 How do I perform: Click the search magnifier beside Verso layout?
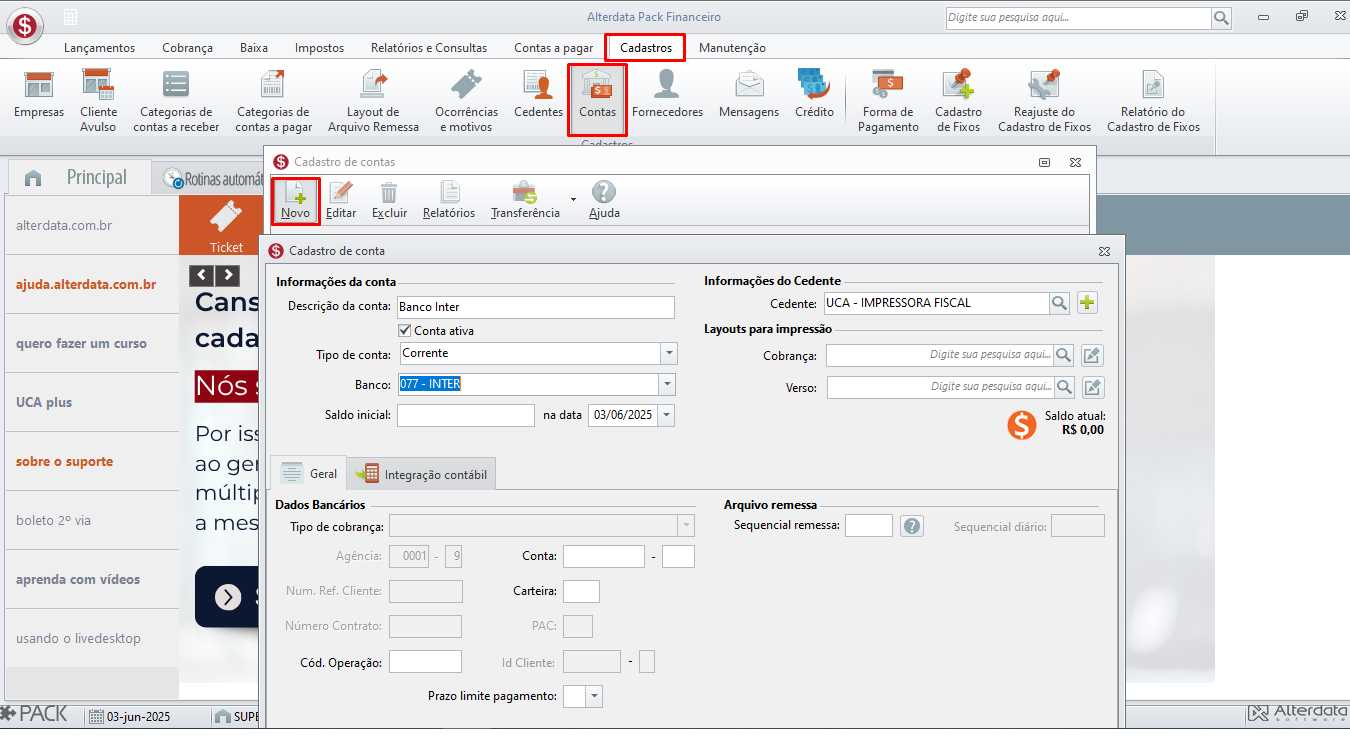pos(1065,387)
